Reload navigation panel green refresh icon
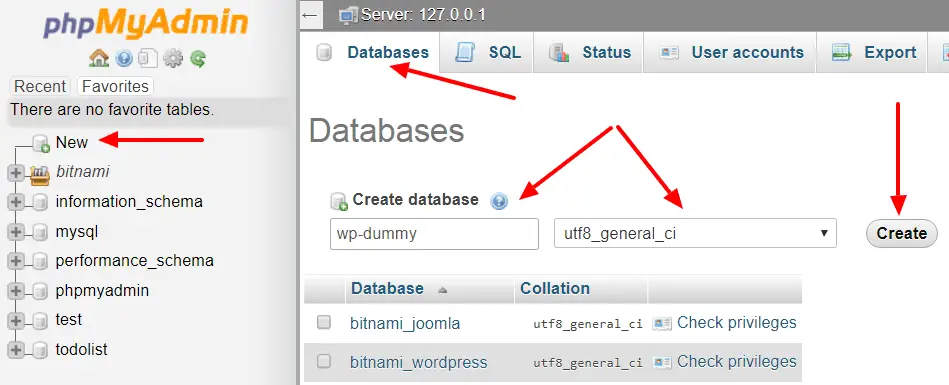Image resolution: width=949 pixels, height=385 pixels. point(198,59)
